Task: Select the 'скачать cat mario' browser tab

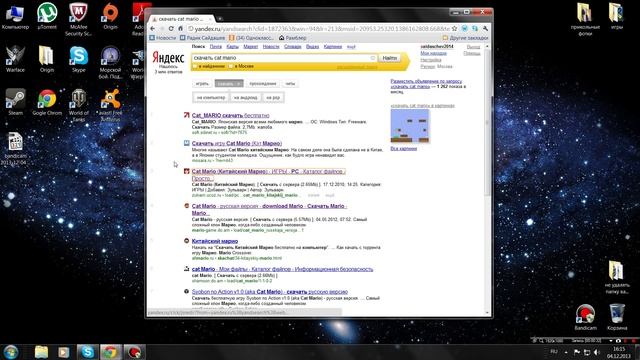Action: tap(182, 19)
